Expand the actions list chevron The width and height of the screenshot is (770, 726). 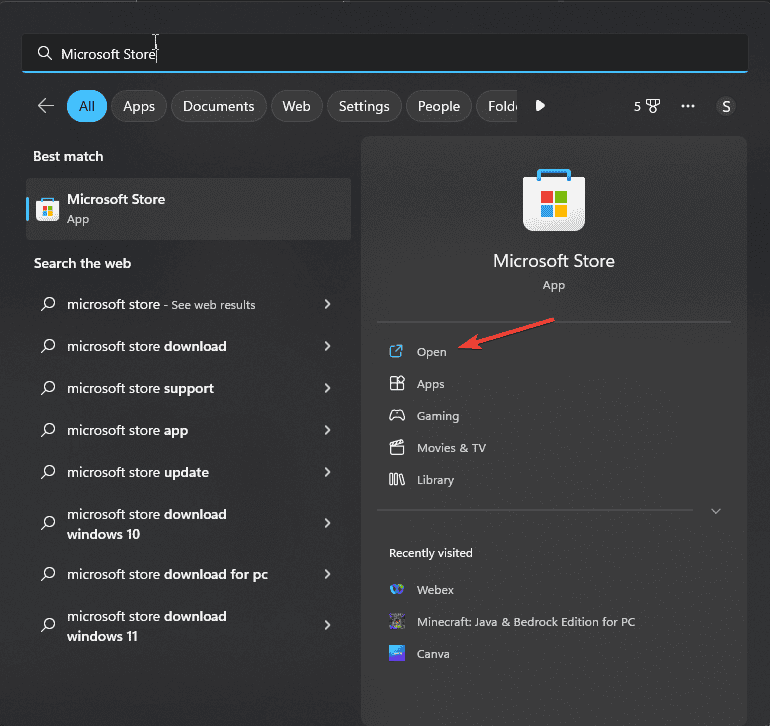pos(715,511)
